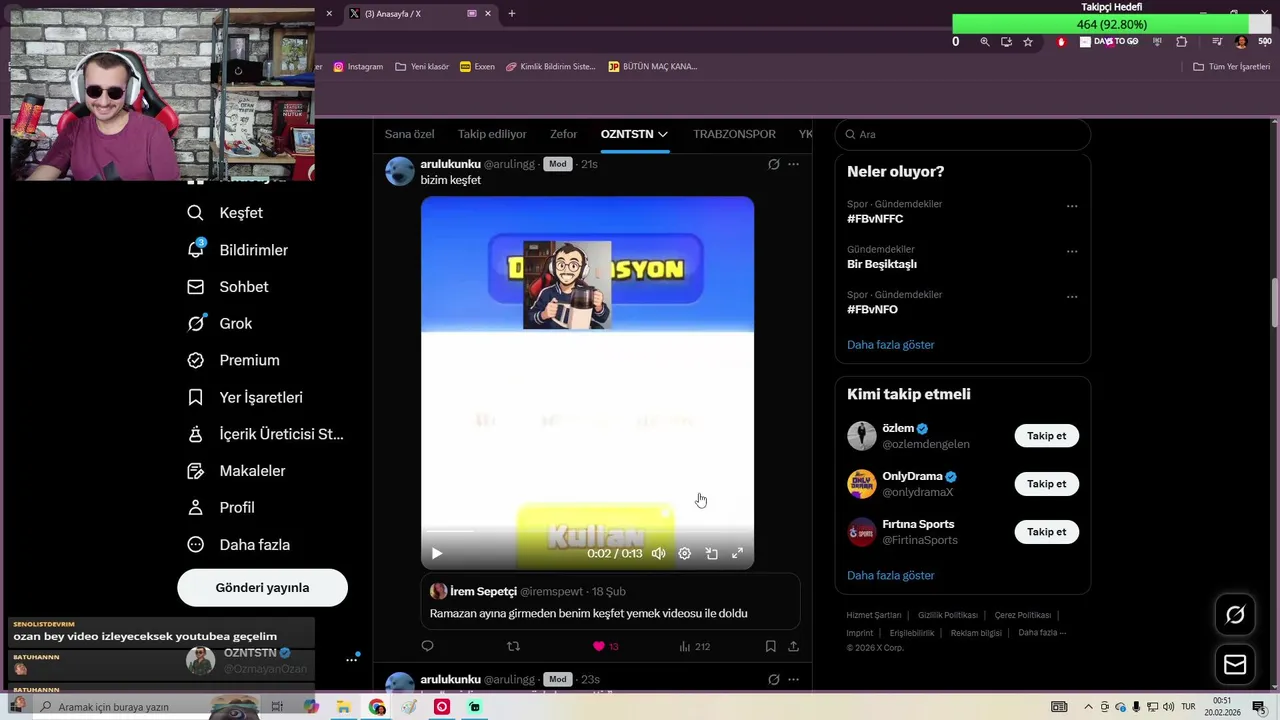View analytics showing 212 views
This screenshot has height=720, width=1280.
[x=694, y=647]
